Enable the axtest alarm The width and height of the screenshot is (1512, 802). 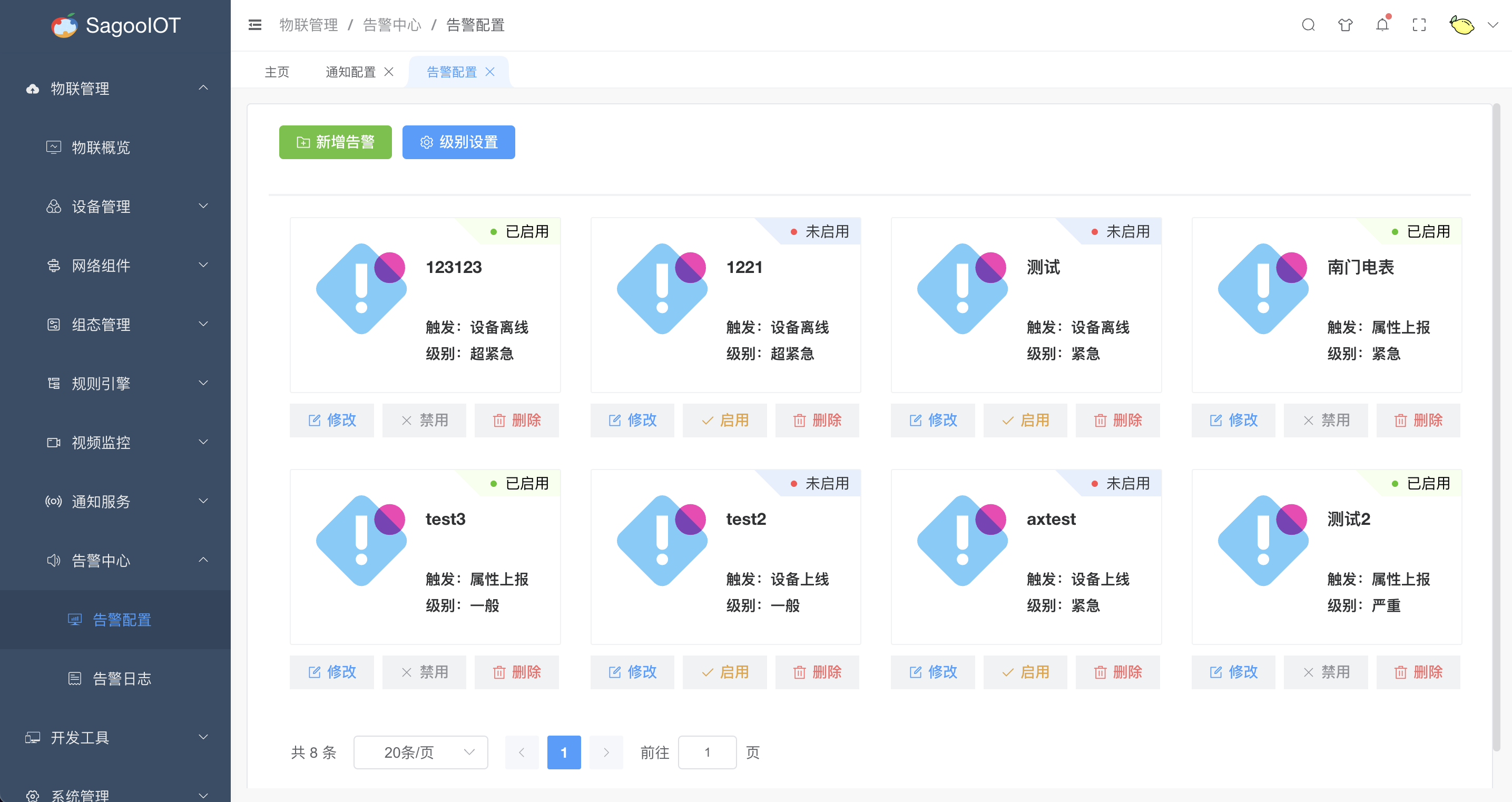point(1025,672)
